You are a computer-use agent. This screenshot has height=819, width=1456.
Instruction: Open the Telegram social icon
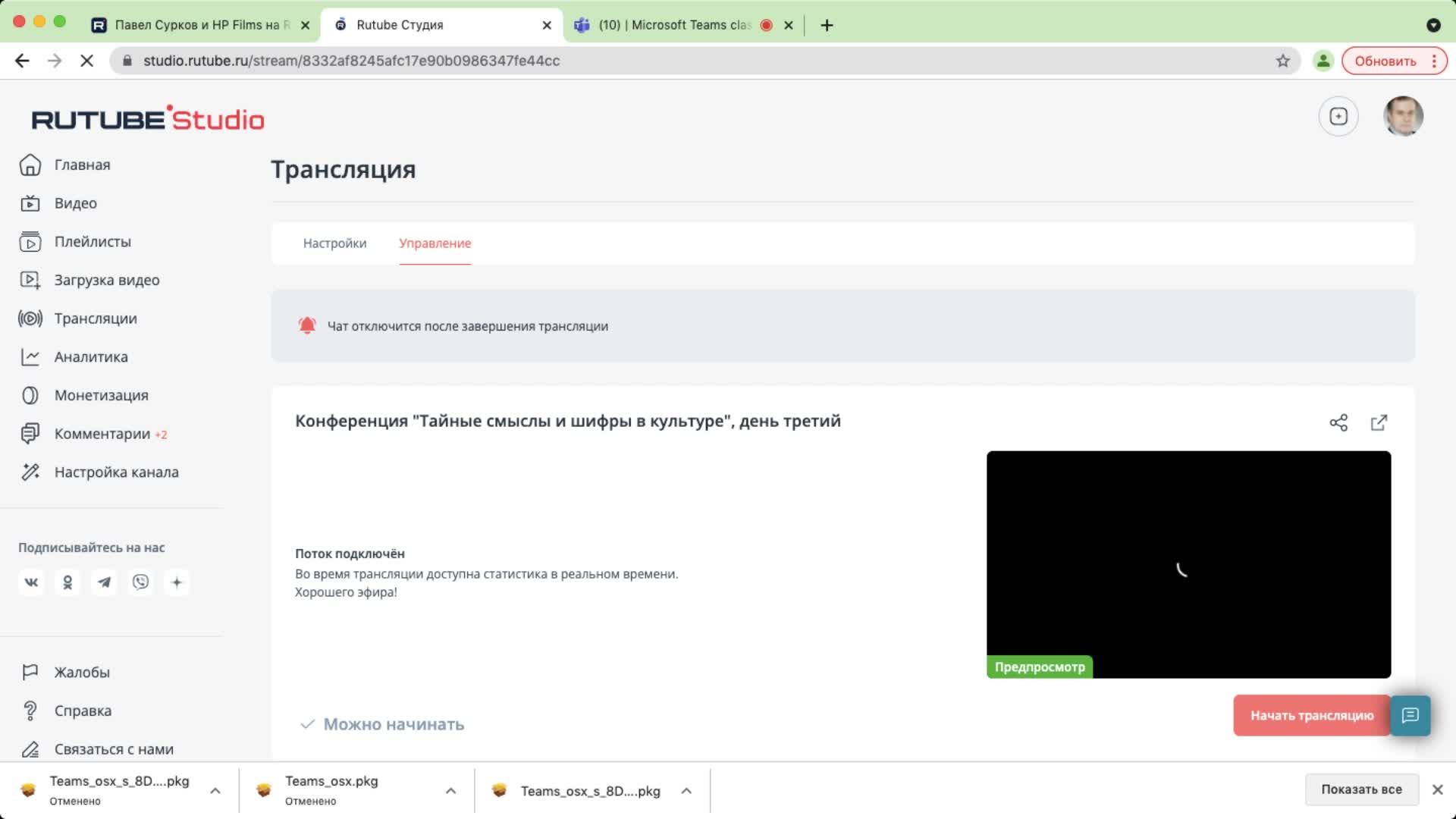click(x=104, y=582)
